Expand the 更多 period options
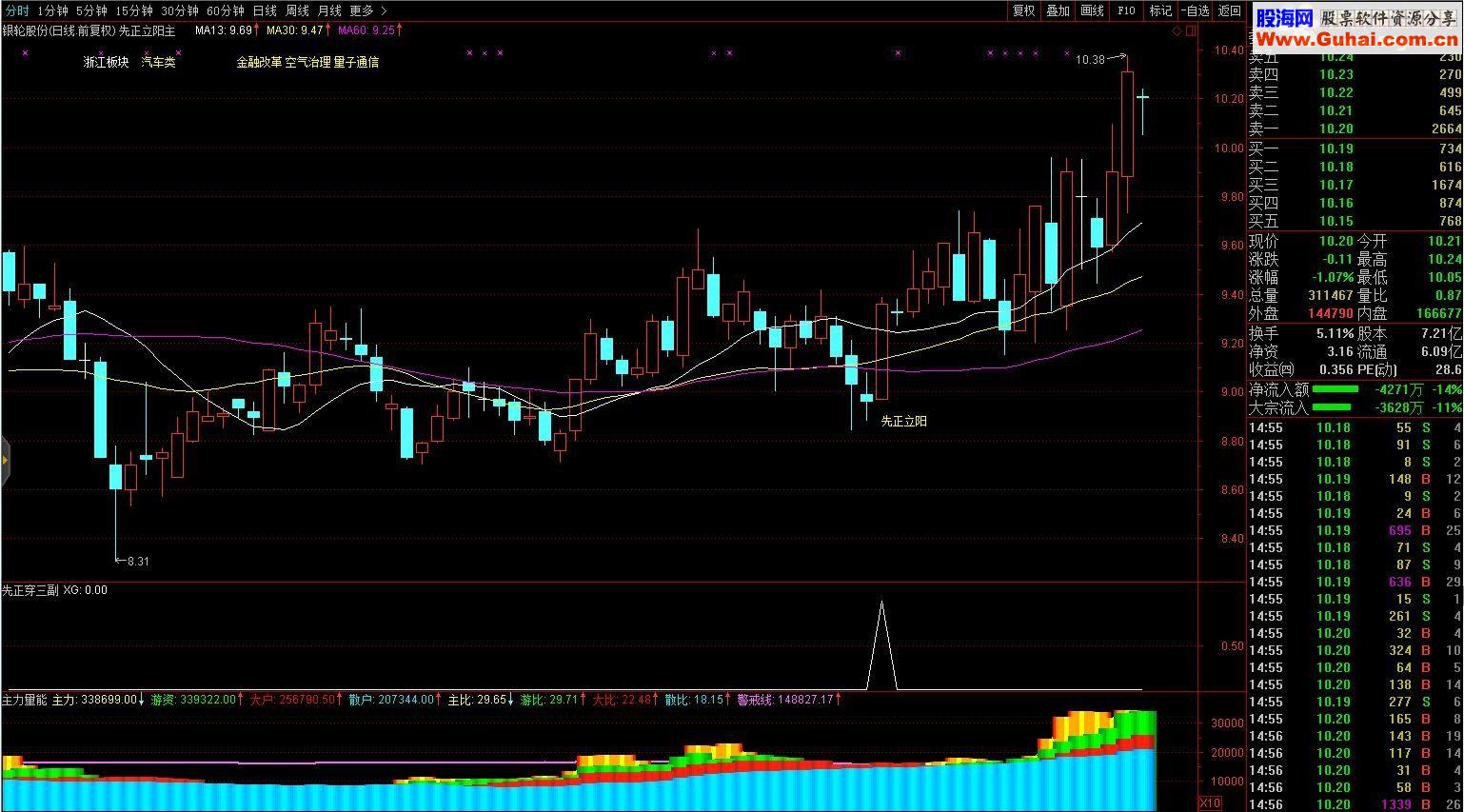 pos(368,10)
